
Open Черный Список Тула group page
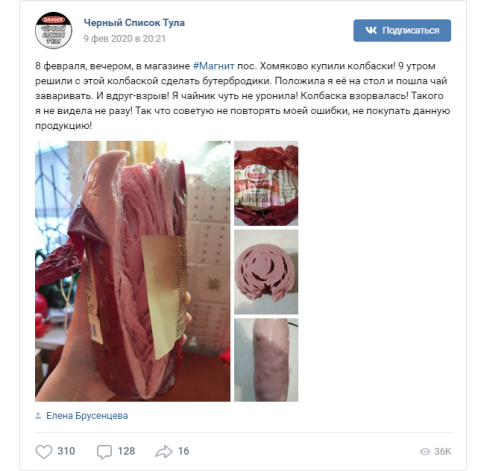[134, 23]
